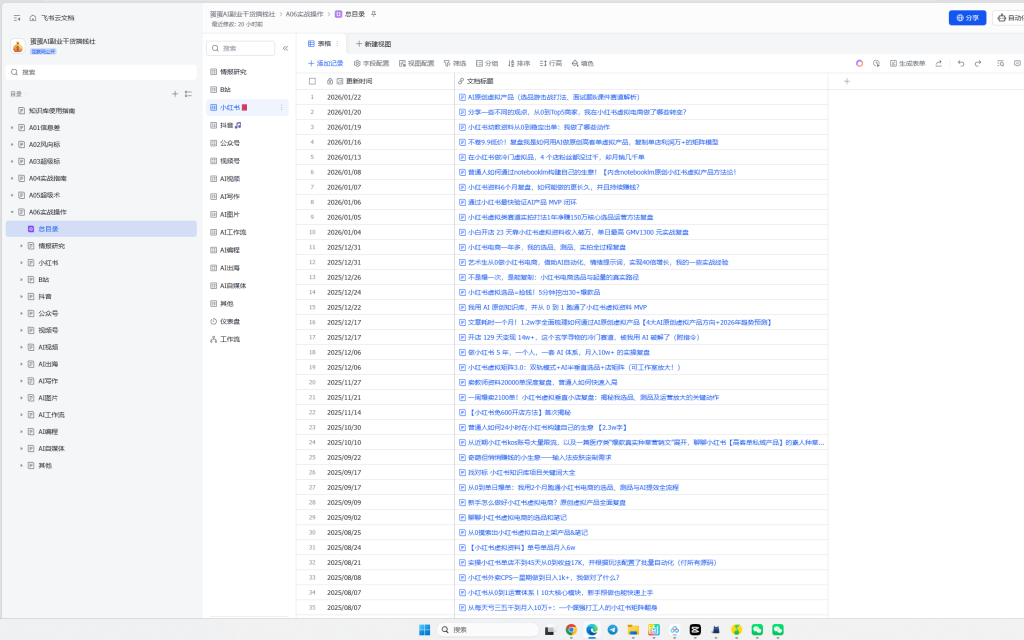Viewport: 1024px width, 640px height.
Task: Toggle the select-all checkbox in table header
Action: click(312, 81)
